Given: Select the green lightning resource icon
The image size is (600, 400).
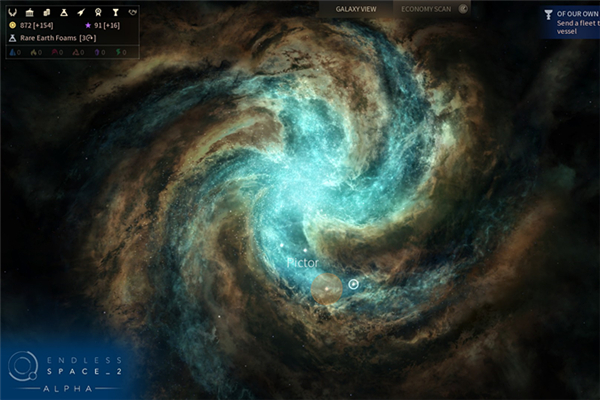Looking at the screenshot, I should click(118, 52).
